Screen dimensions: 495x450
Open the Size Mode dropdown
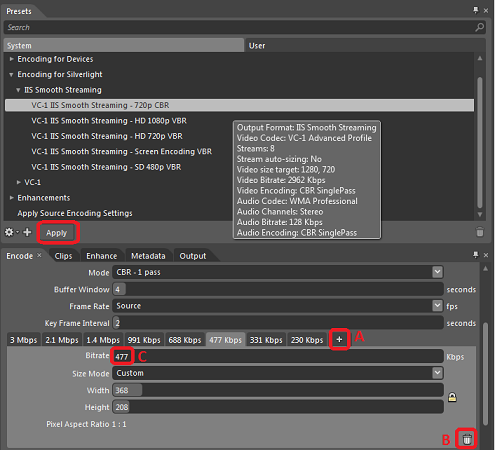437,373
